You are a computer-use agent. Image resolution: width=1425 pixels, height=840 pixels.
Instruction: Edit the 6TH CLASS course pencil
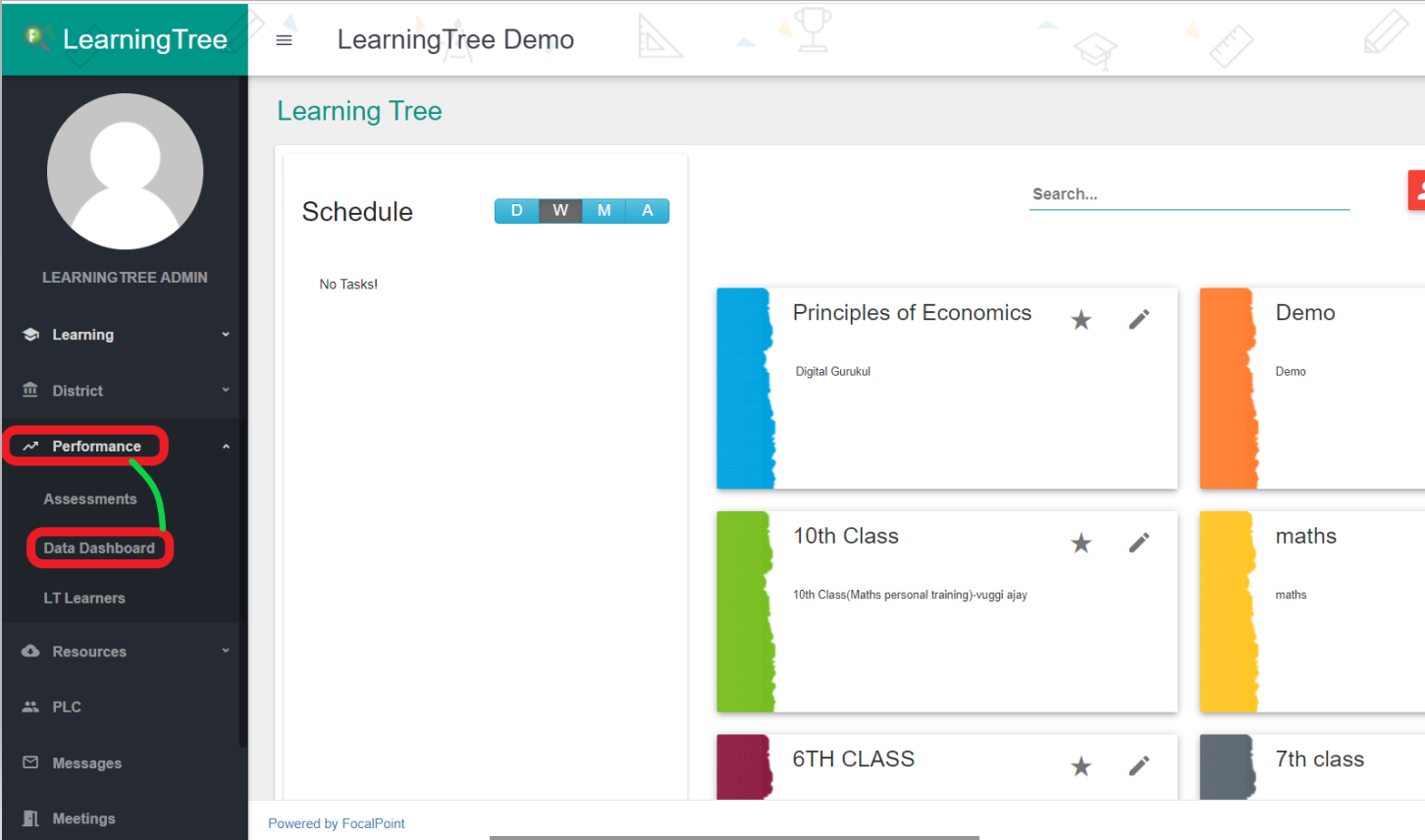[1138, 766]
